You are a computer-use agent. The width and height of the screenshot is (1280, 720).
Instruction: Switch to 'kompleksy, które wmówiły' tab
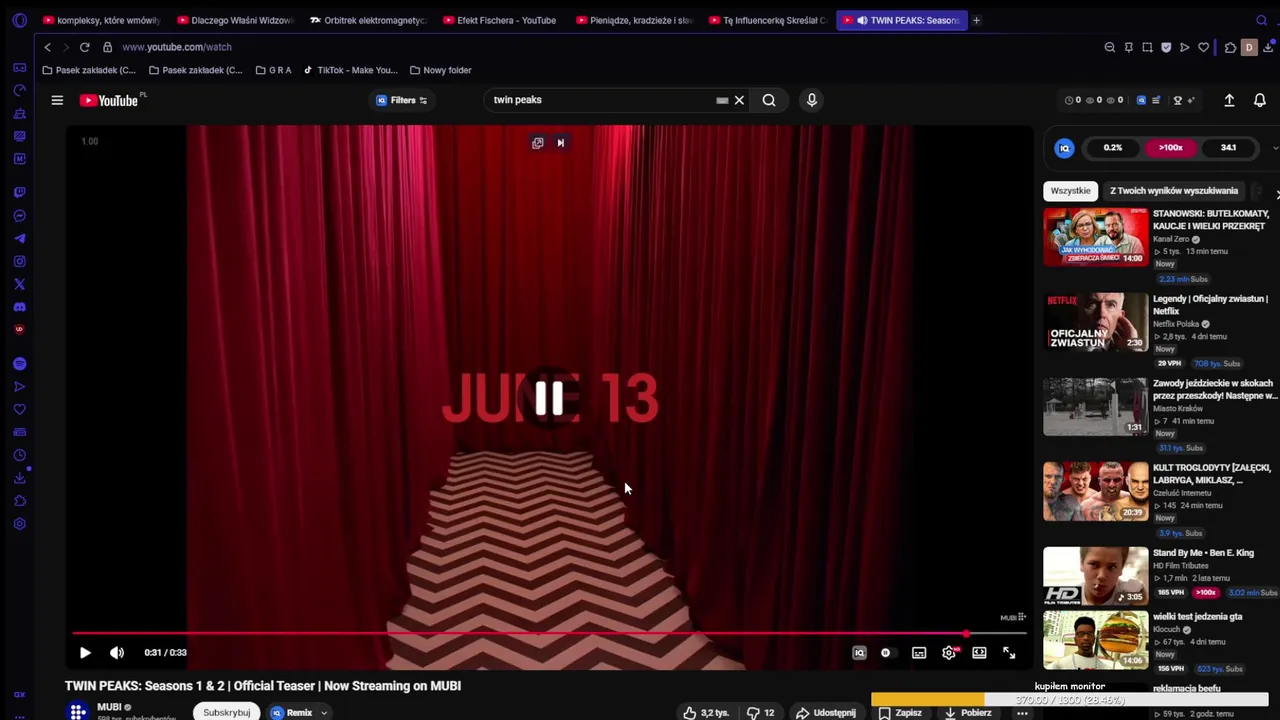(101, 20)
